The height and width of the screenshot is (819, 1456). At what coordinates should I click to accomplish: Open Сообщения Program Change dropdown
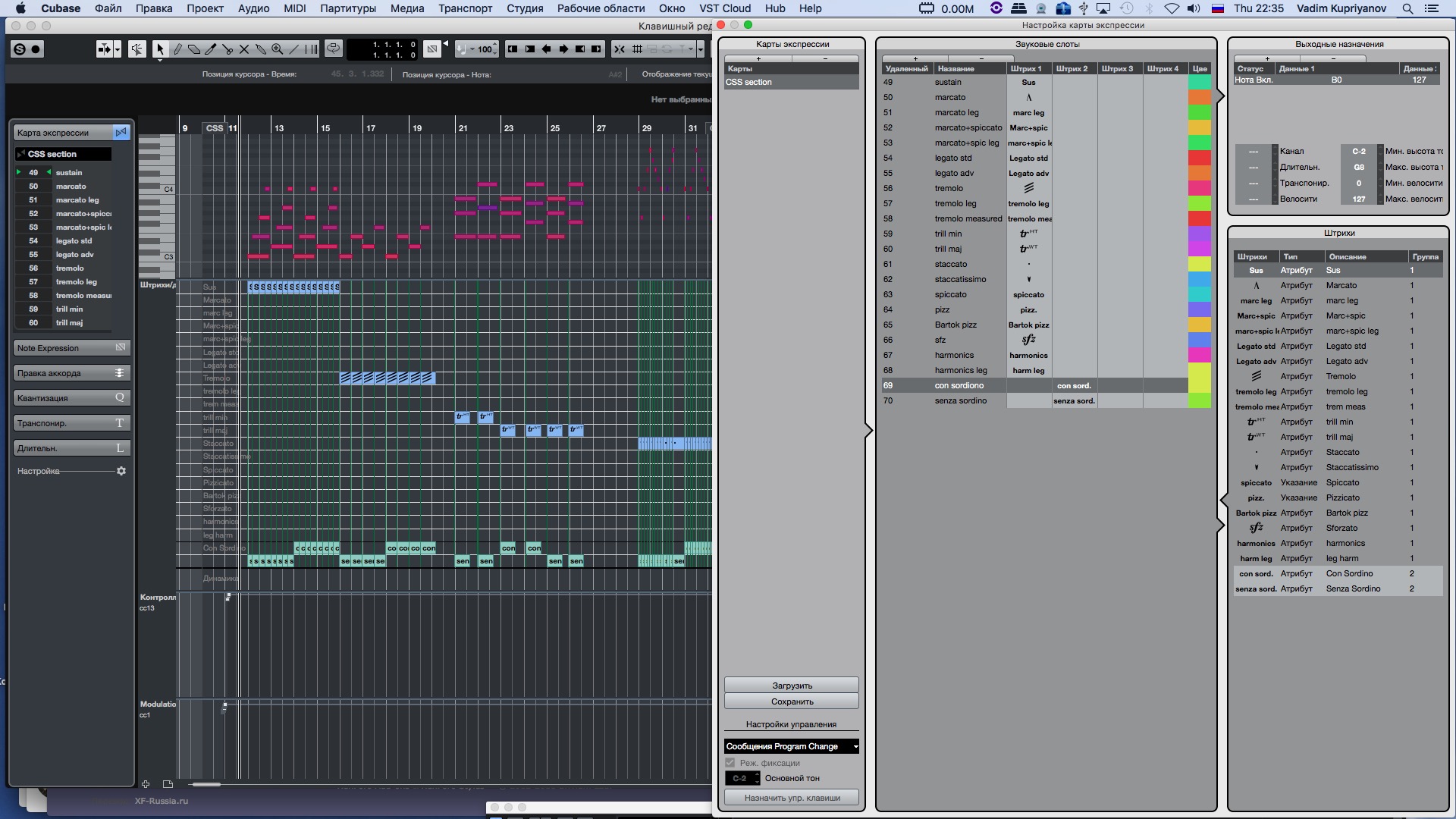[x=791, y=746]
